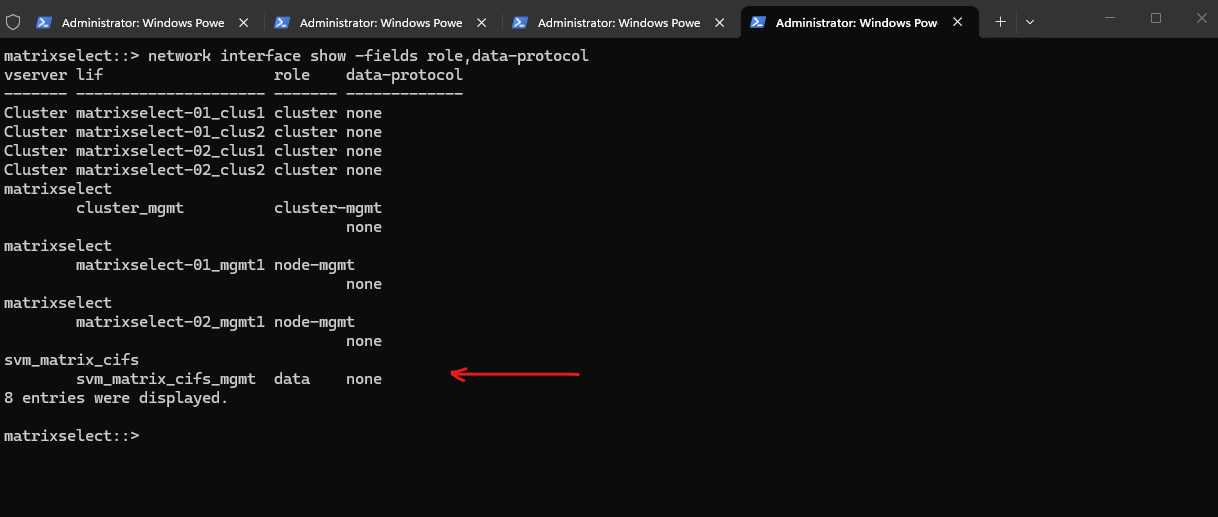
Task: Open a new tab with the plus button
Action: (x=1000, y=22)
